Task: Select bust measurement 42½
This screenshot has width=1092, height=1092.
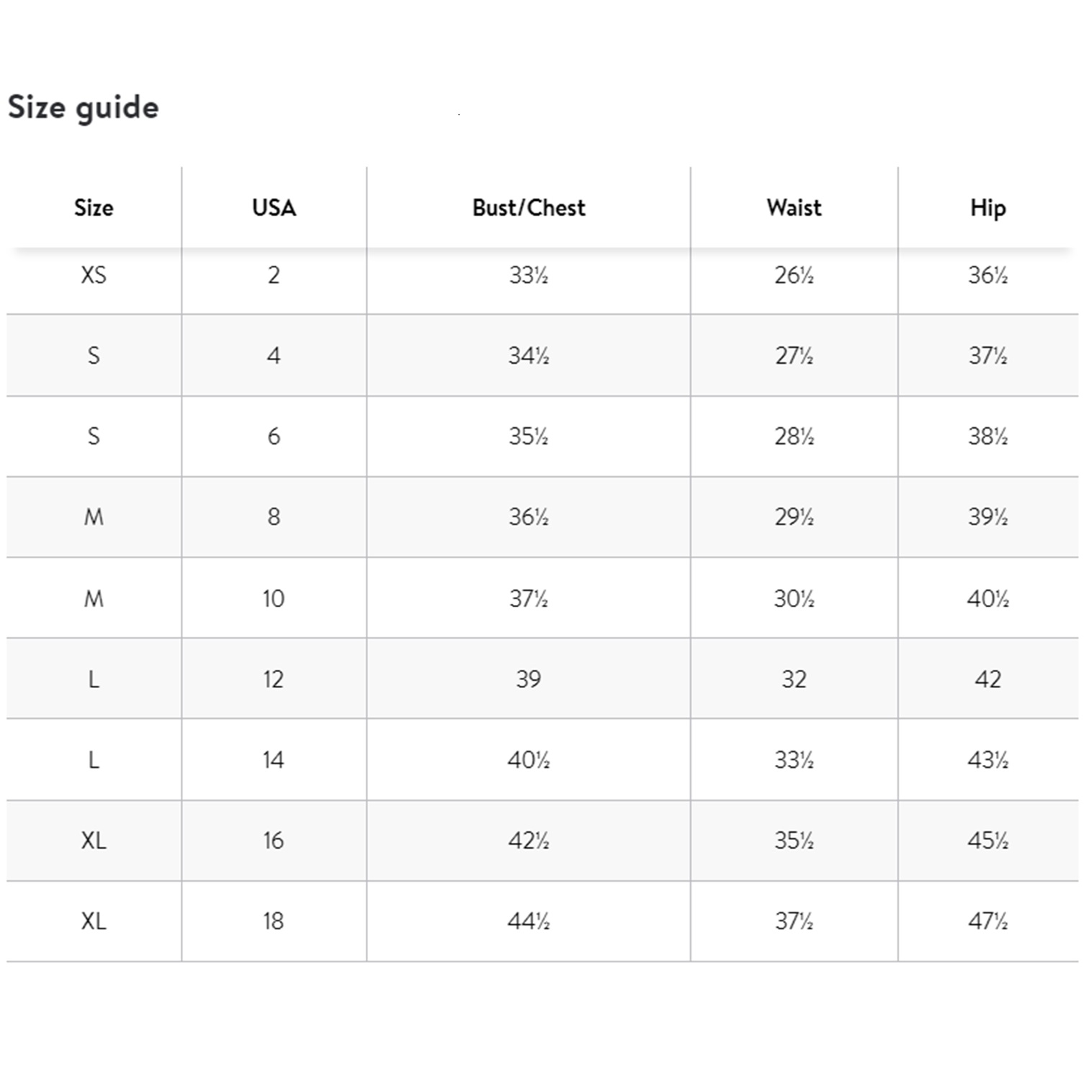Action: pyautogui.click(x=529, y=841)
